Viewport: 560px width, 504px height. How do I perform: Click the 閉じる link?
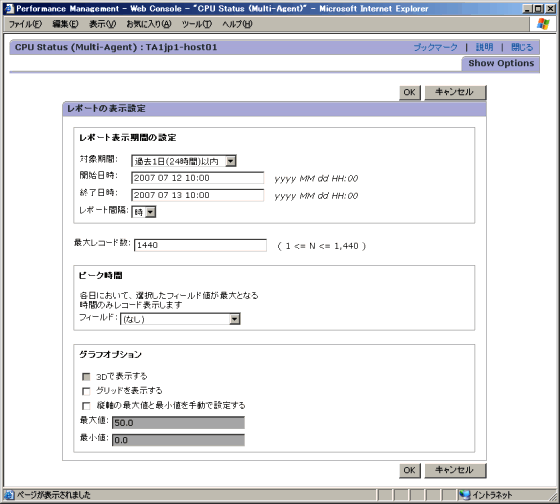pos(522,47)
